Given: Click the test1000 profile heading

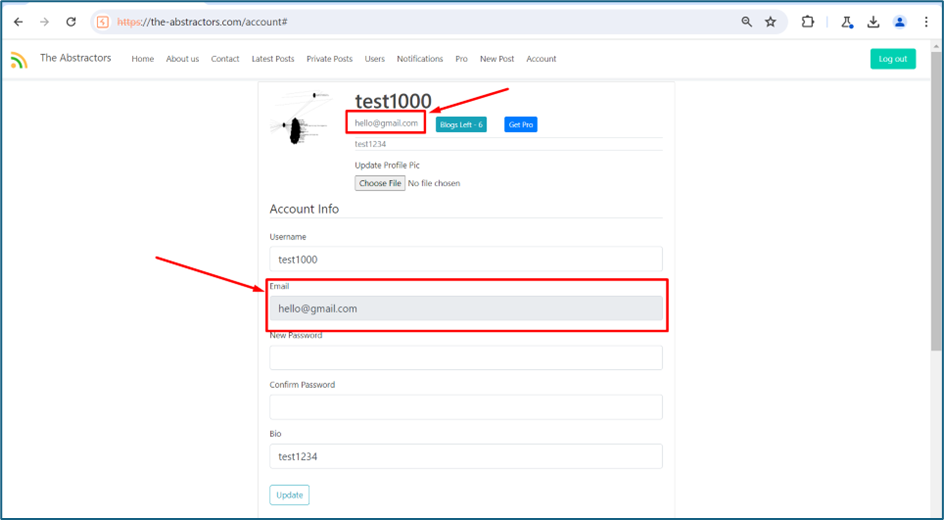Looking at the screenshot, I should pyautogui.click(x=393, y=101).
